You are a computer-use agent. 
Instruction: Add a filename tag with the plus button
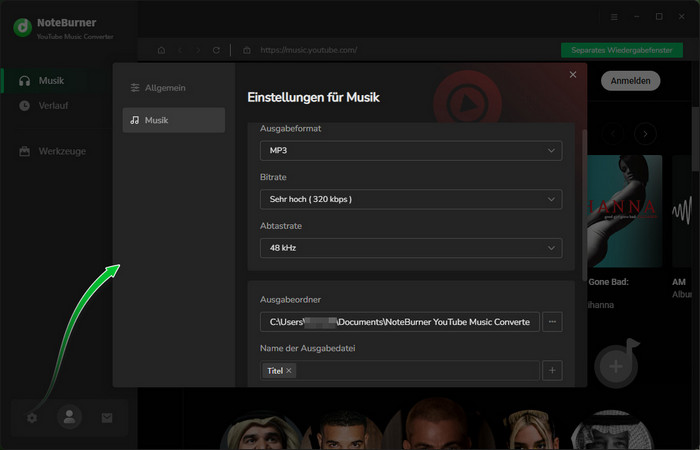552,370
